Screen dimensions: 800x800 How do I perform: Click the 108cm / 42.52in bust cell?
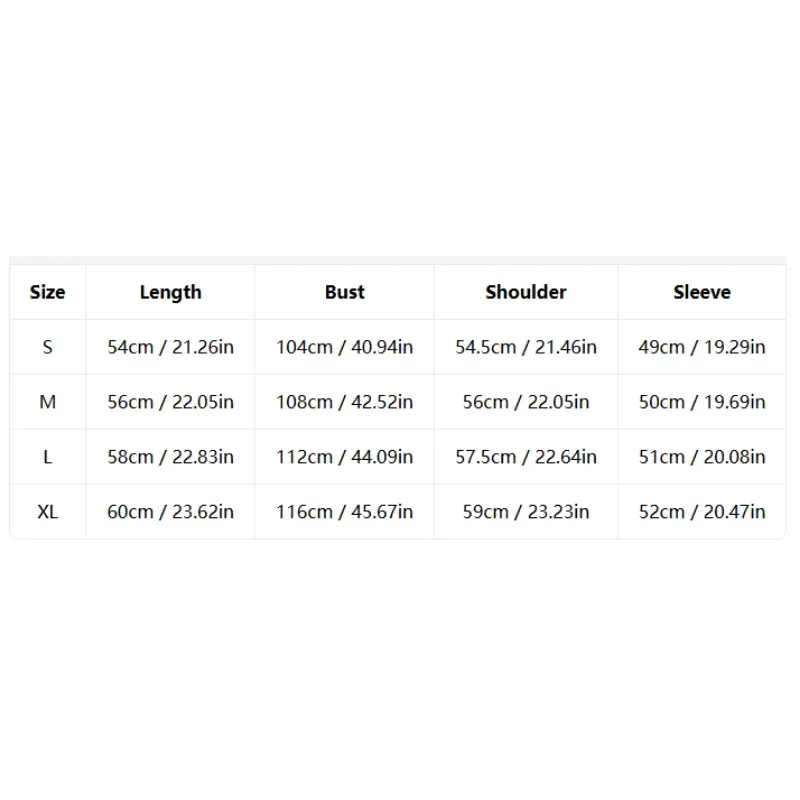coord(345,402)
